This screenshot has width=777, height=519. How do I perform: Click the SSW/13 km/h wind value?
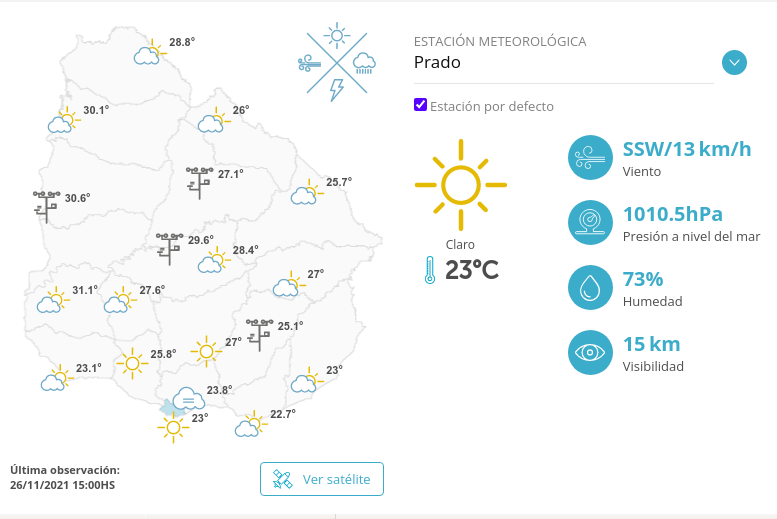point(687,149)
